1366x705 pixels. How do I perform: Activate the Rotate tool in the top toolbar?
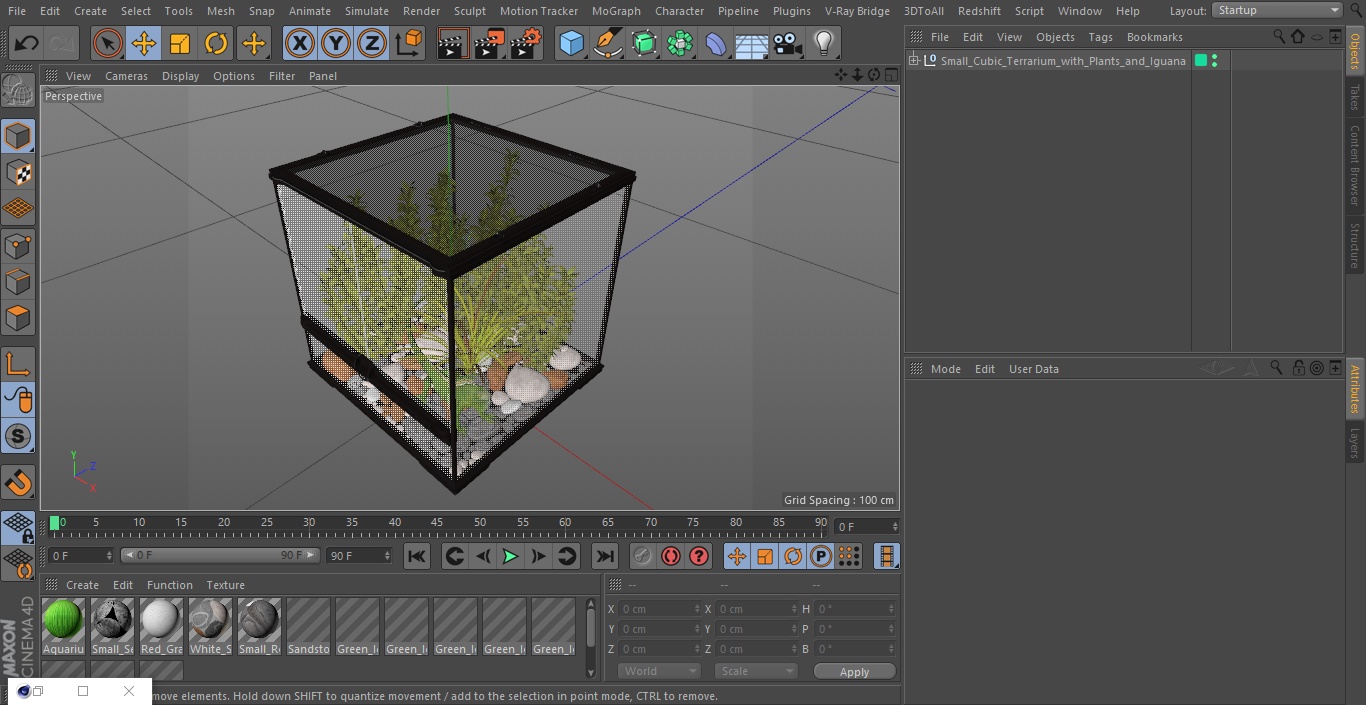216,43
